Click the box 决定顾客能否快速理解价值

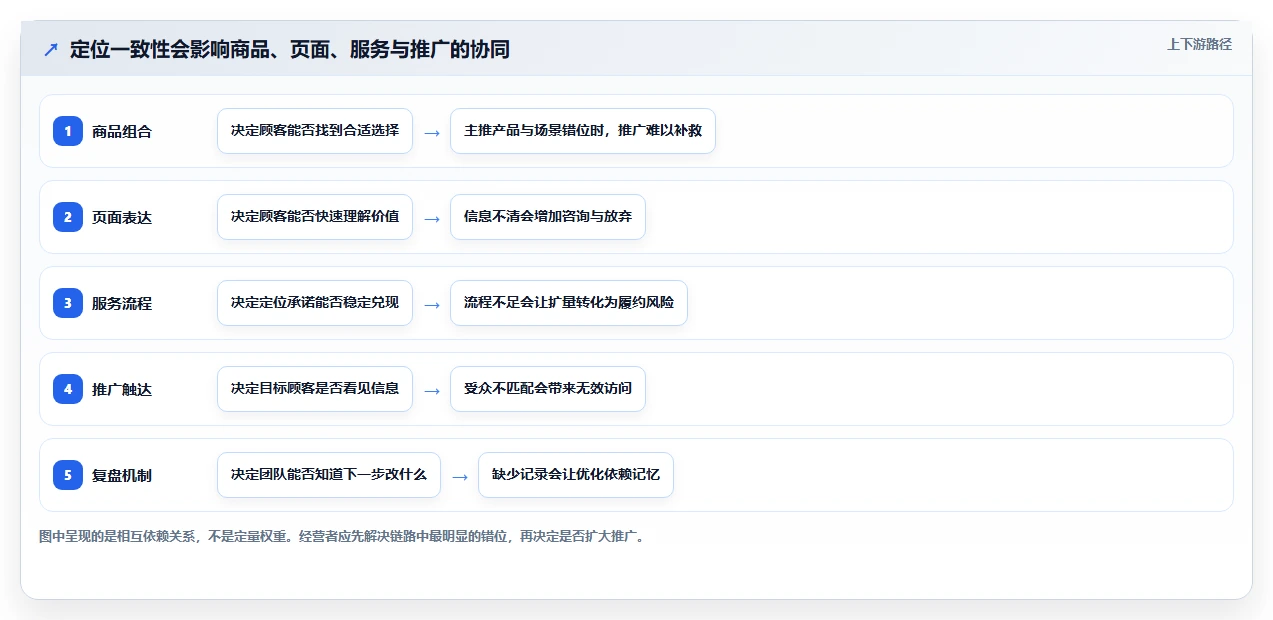[x=315, y=217]
